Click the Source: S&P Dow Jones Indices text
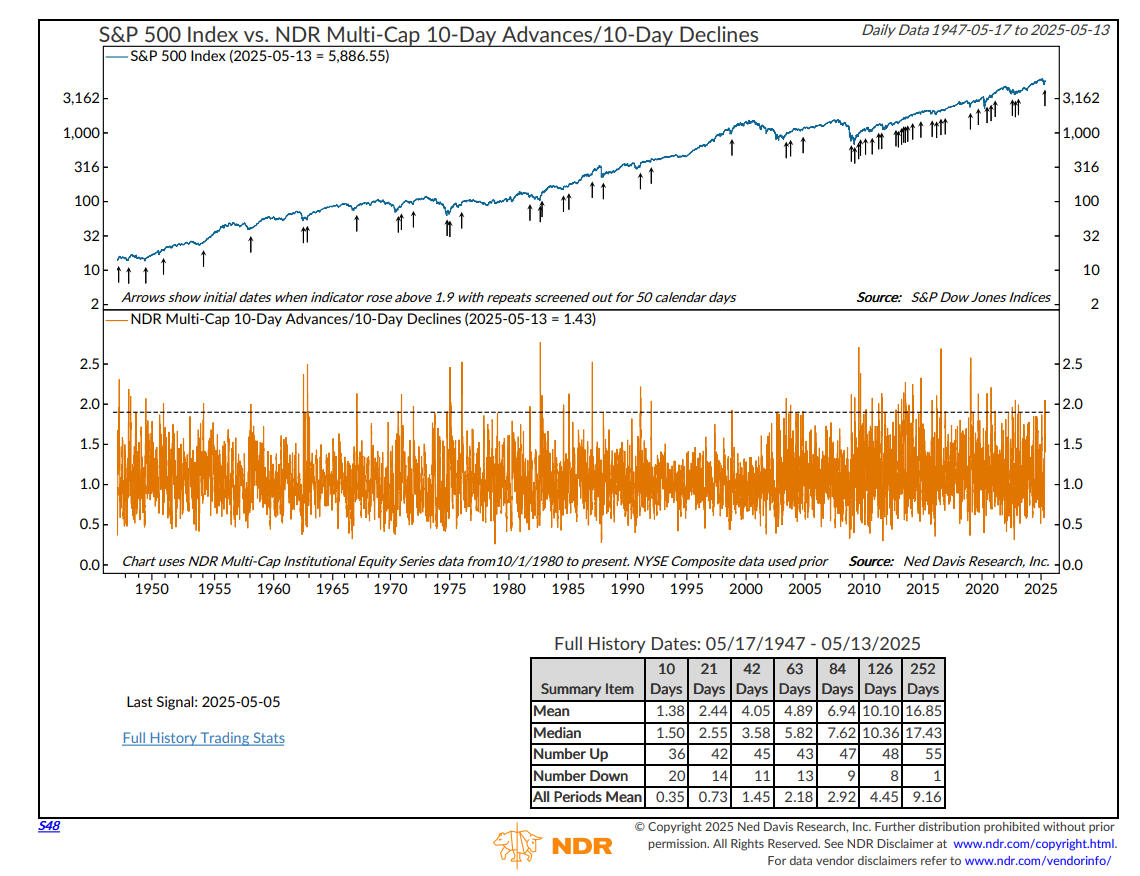The image size is (1140, 876). click(953, 297)
